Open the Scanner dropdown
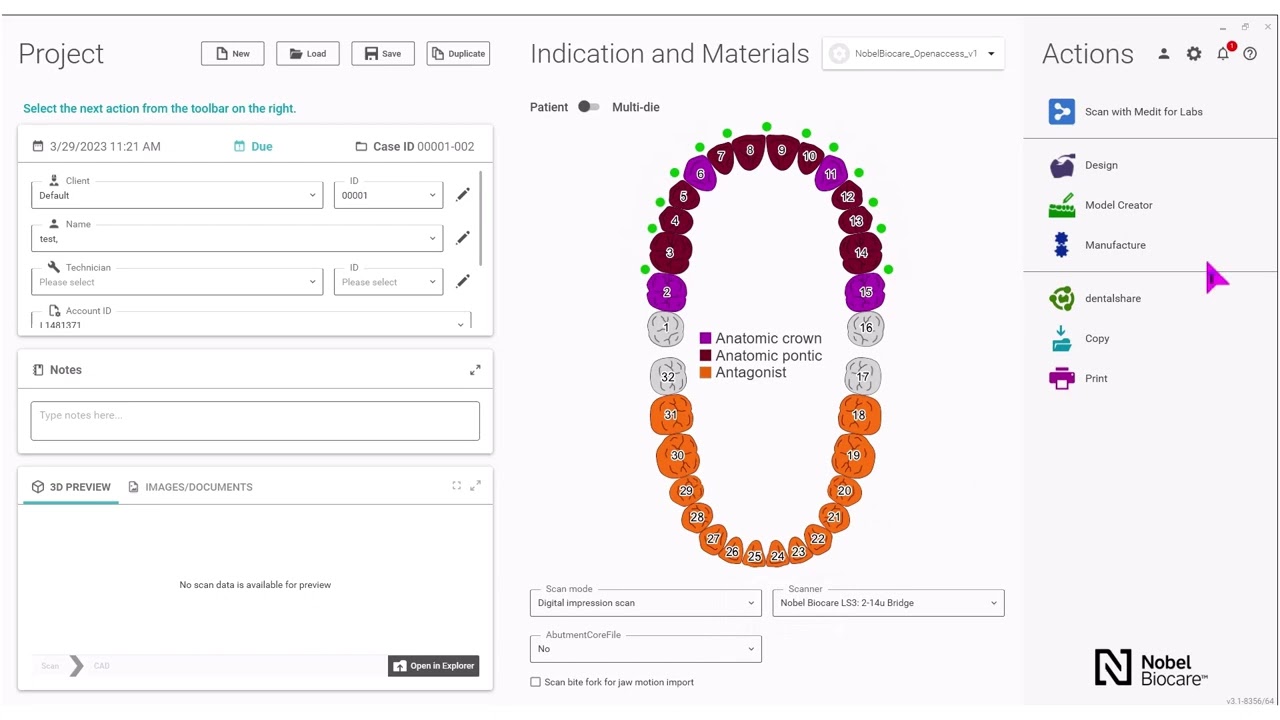The width and height of the screenshot is (1280, 720). pos(888,603)
